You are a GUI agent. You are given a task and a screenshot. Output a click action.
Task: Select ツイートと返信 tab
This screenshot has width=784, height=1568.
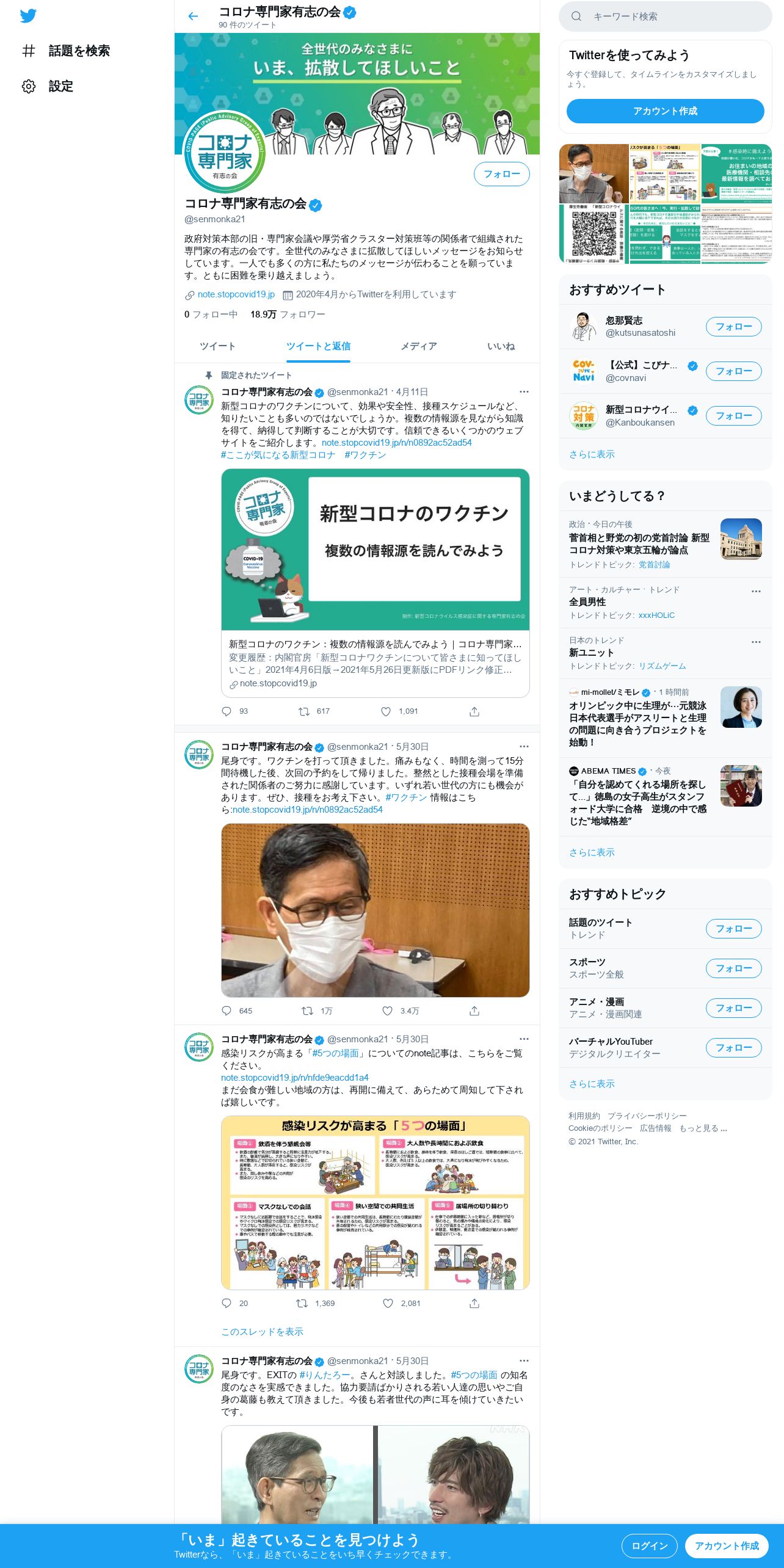318,346
